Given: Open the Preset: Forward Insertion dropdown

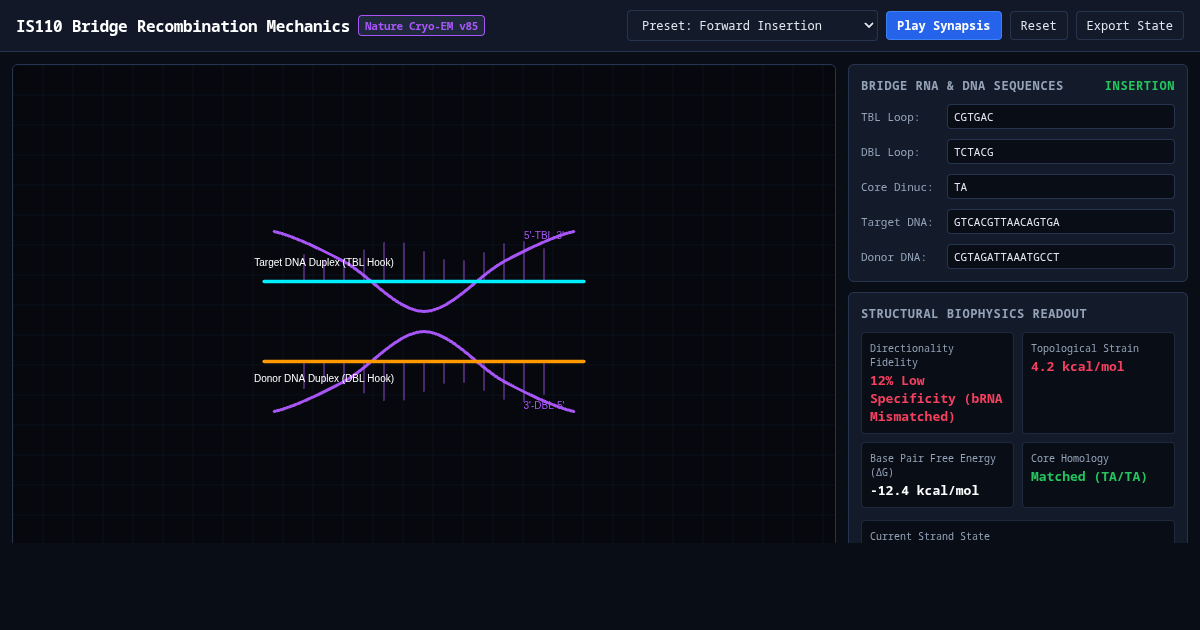Looking at the screenshot, I should click(x=752, y=26).
